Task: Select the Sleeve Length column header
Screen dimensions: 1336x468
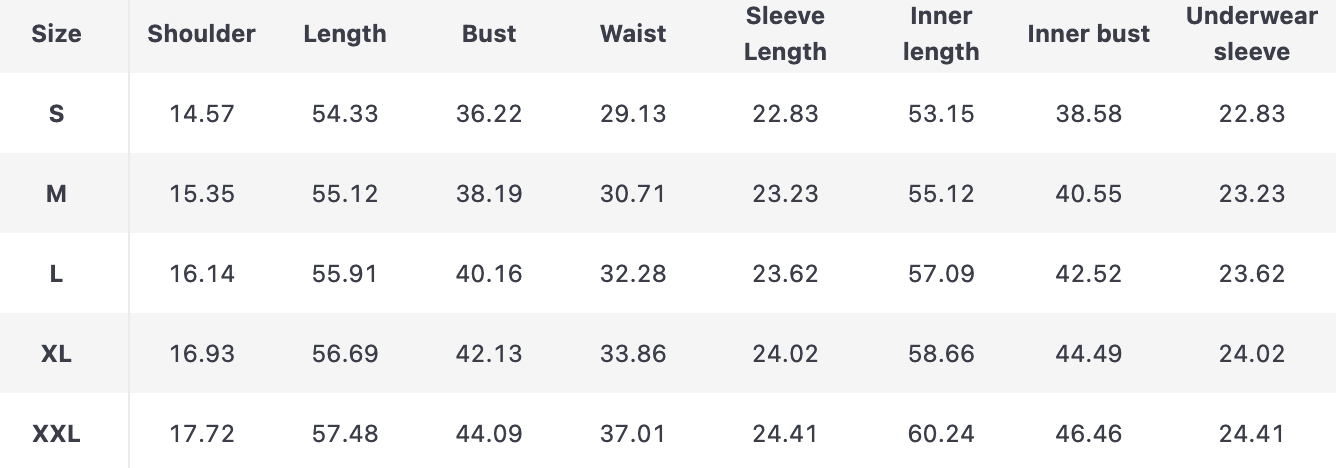Action: 786,34
